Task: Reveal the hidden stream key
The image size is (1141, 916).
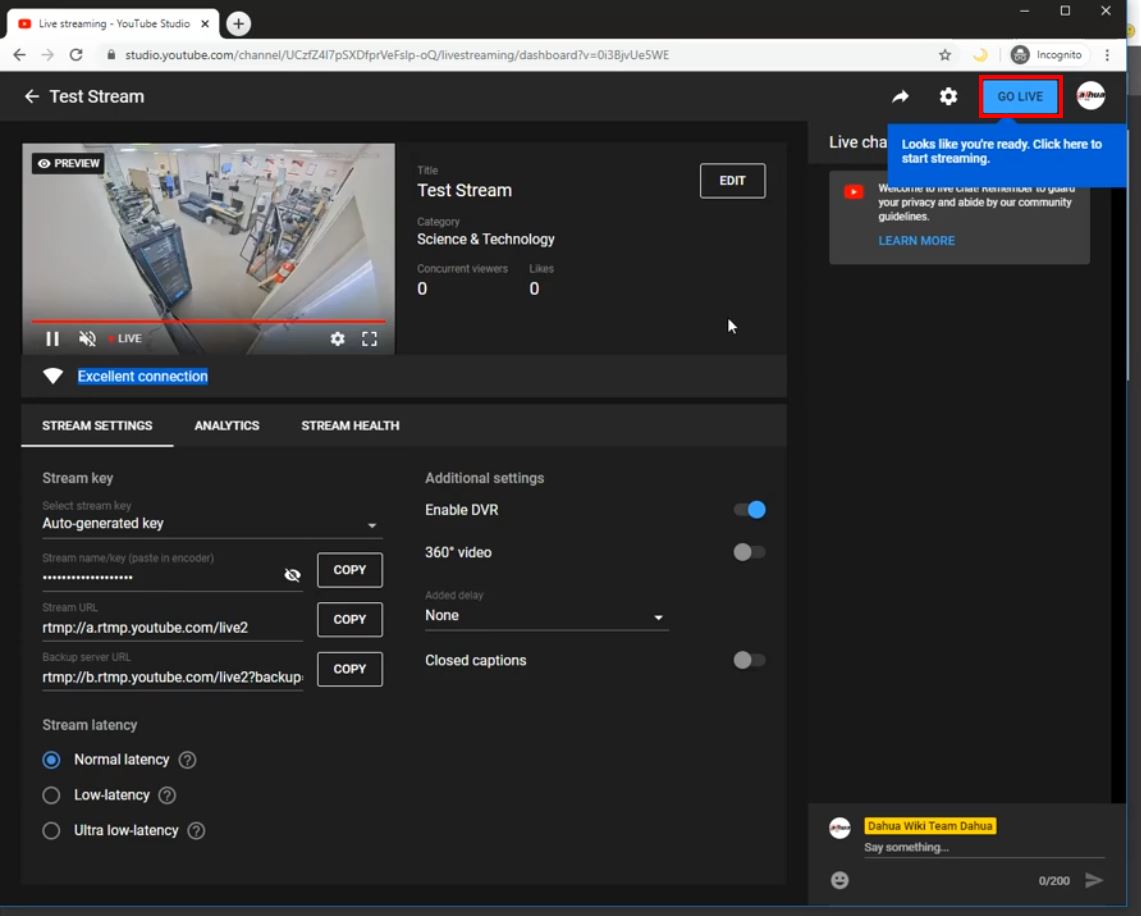Action: (x=292, y=575)
